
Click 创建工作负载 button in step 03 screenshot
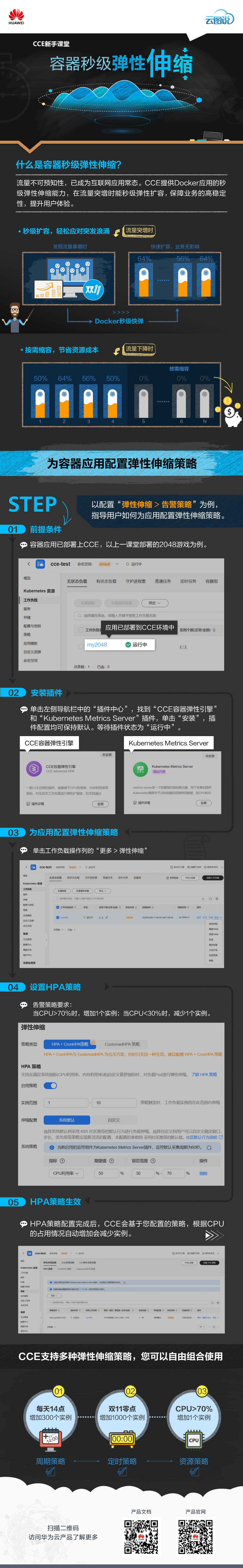tap(213, 878)
